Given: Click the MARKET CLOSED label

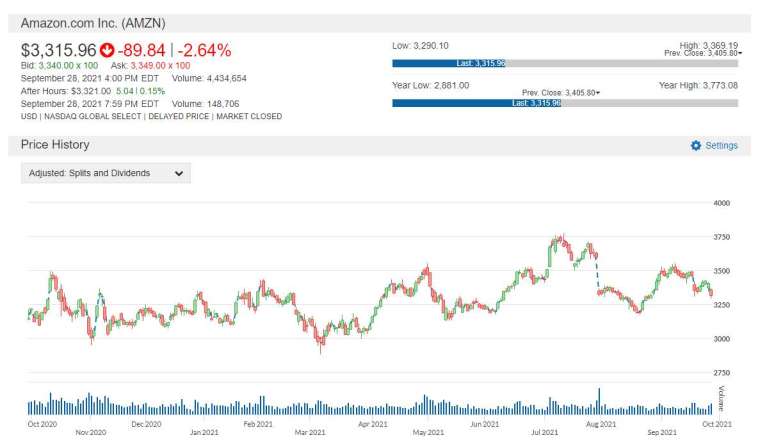Looking at the screenshot, I should (249, 116).
